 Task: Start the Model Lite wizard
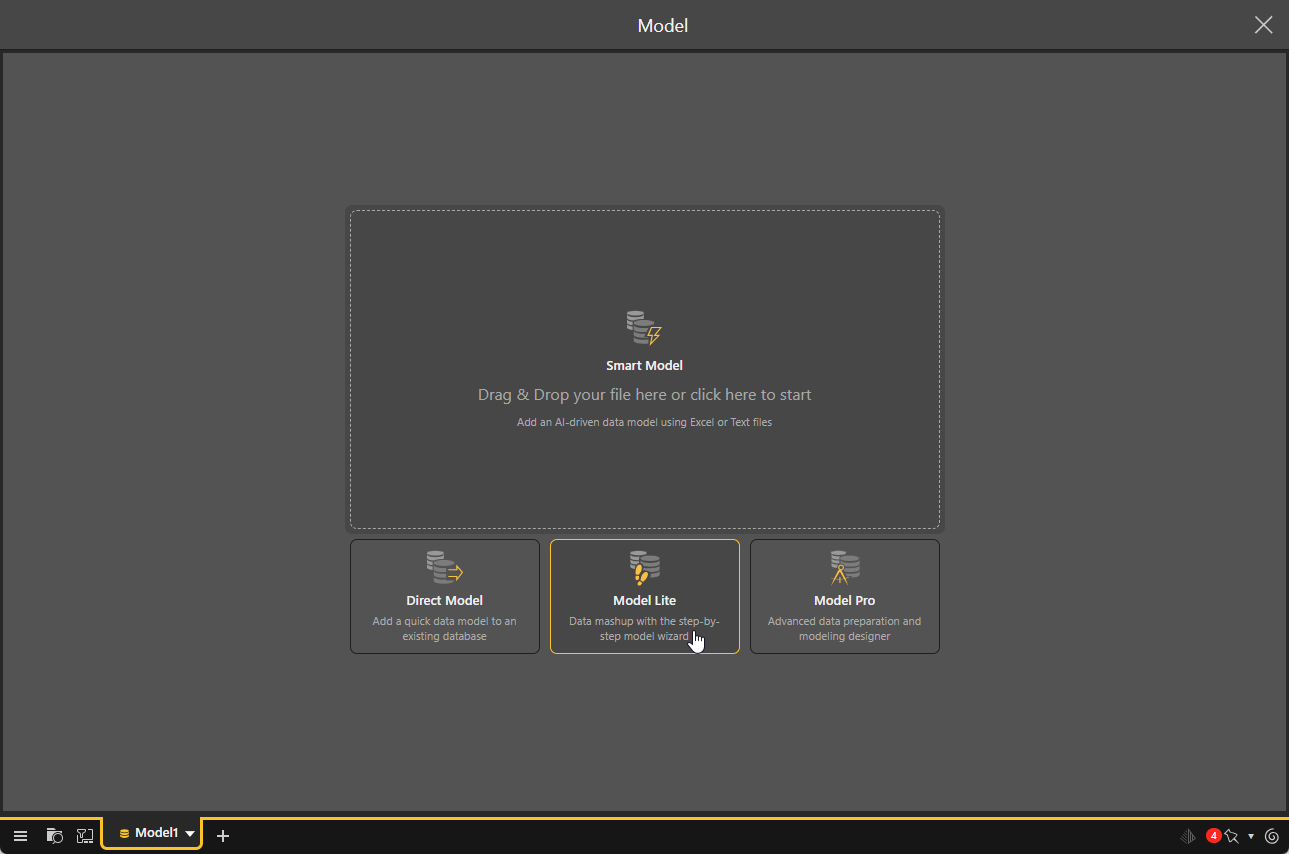click(644, 597)
